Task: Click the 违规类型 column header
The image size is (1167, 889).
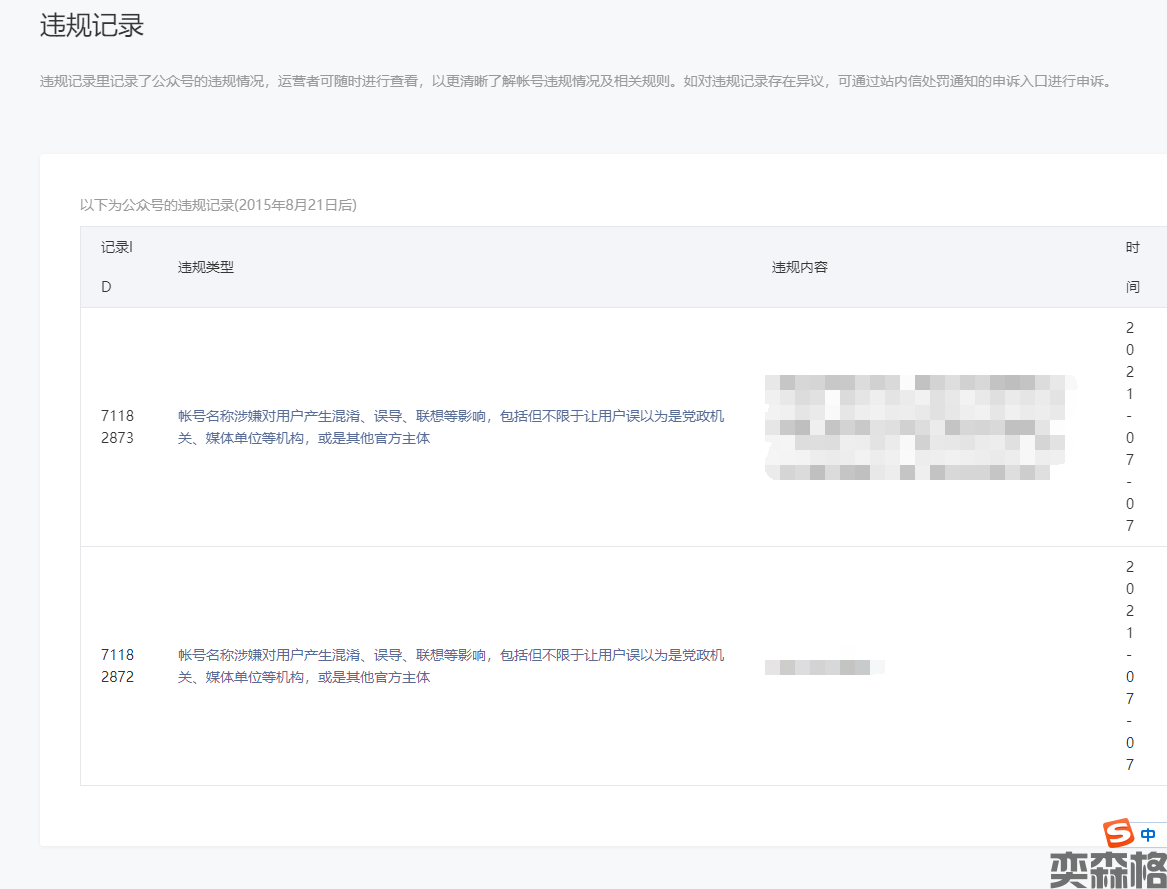Action: (206, 267)
